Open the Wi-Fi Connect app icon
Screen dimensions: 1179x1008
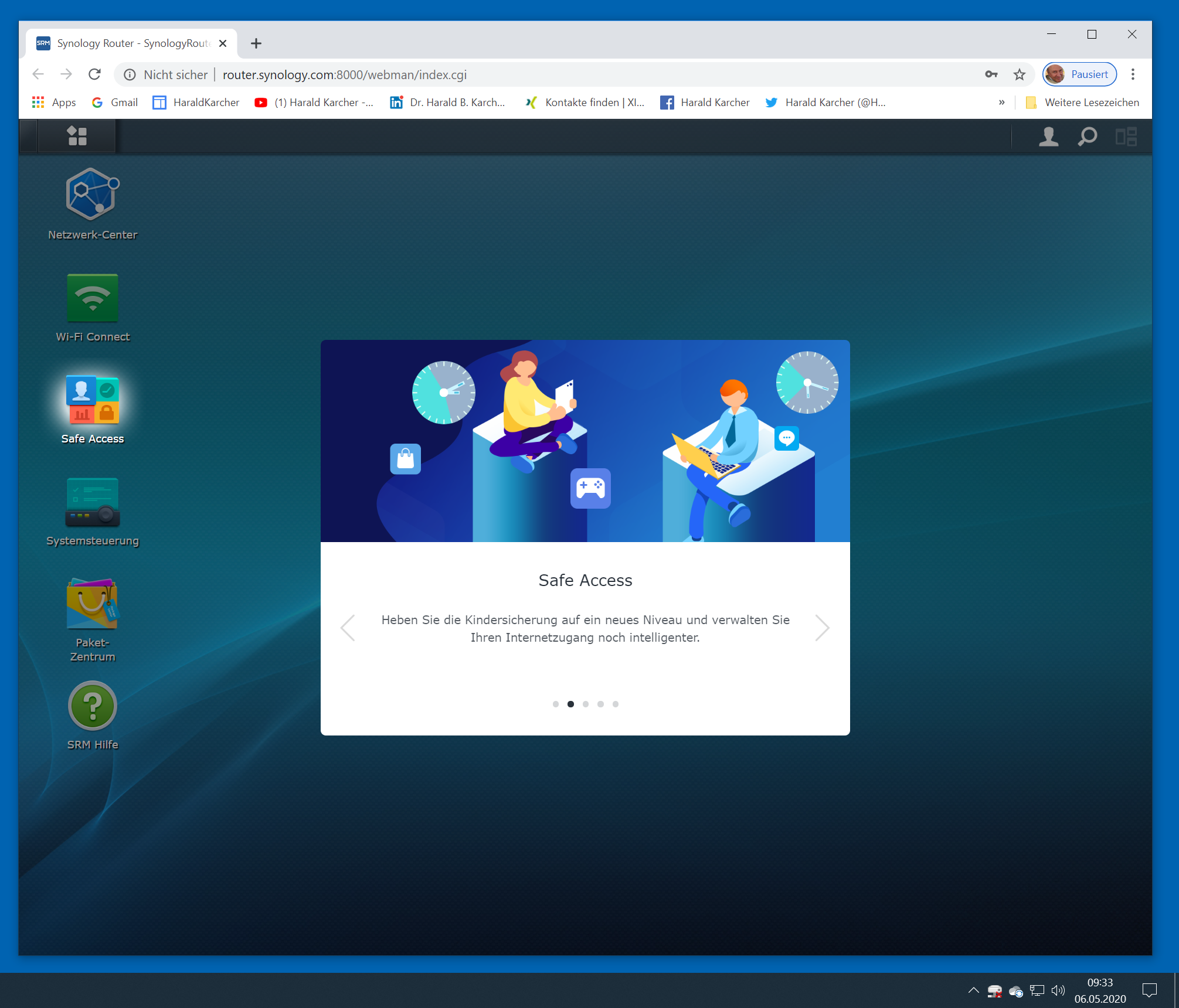pos(92,298)
